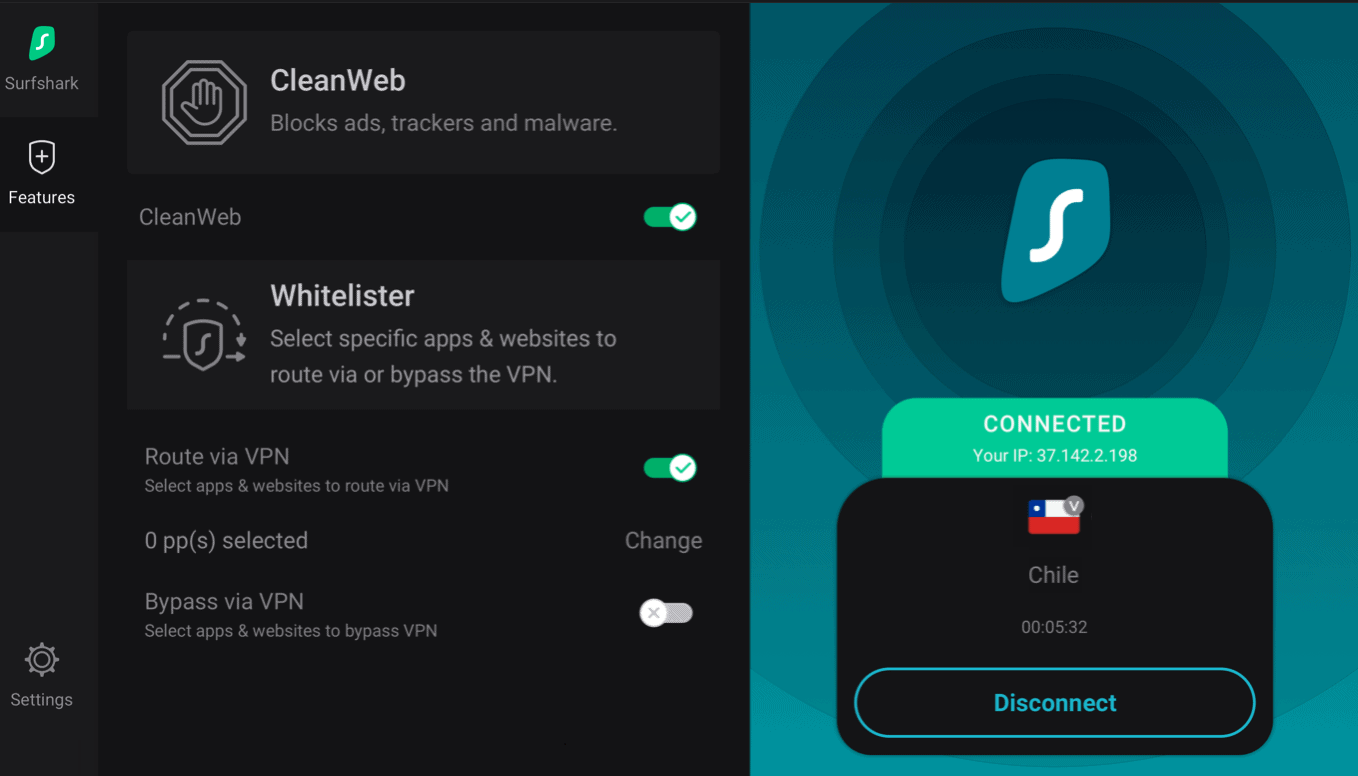Viewport: 1358px width, 776px height.
Task: Click the large Surfshark logo in the connection panel
Action: pos(1055,230)
